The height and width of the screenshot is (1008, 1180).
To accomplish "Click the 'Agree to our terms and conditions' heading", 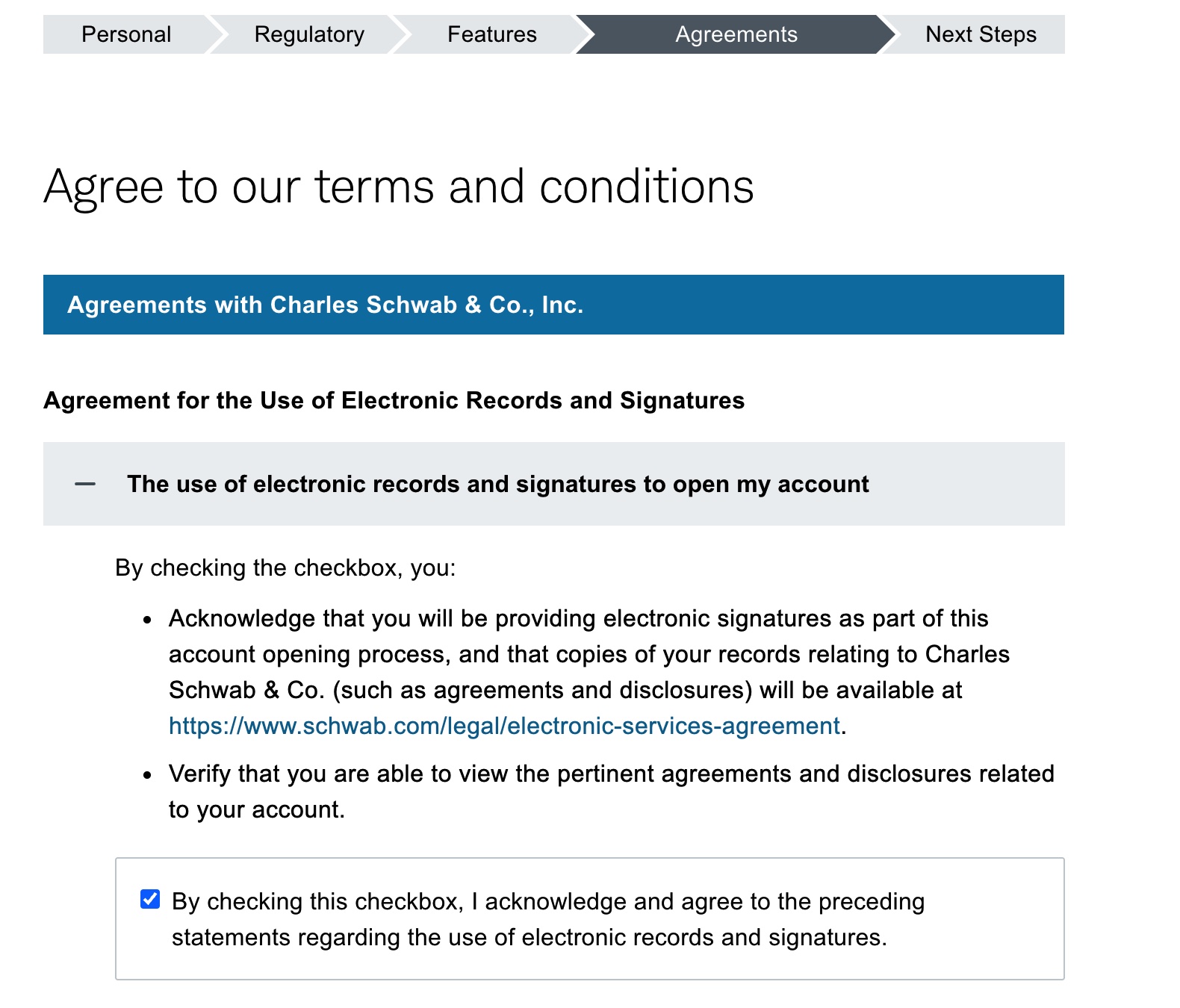I will pyautogui.click(x=399, y=187).
